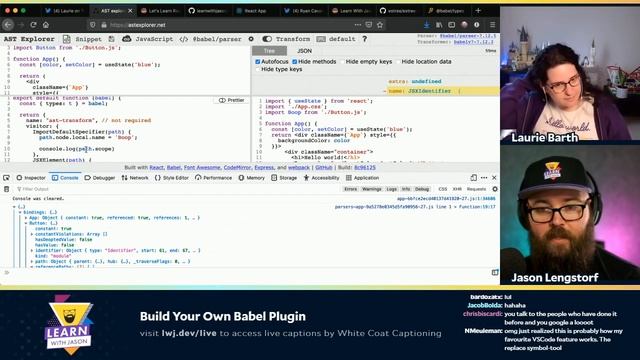Toggle the split console sidebar icon at bottom right

point(495,272)
